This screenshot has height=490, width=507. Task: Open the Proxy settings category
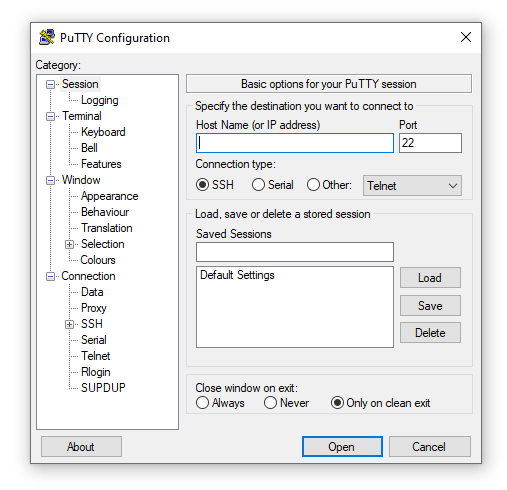point(94,308)
